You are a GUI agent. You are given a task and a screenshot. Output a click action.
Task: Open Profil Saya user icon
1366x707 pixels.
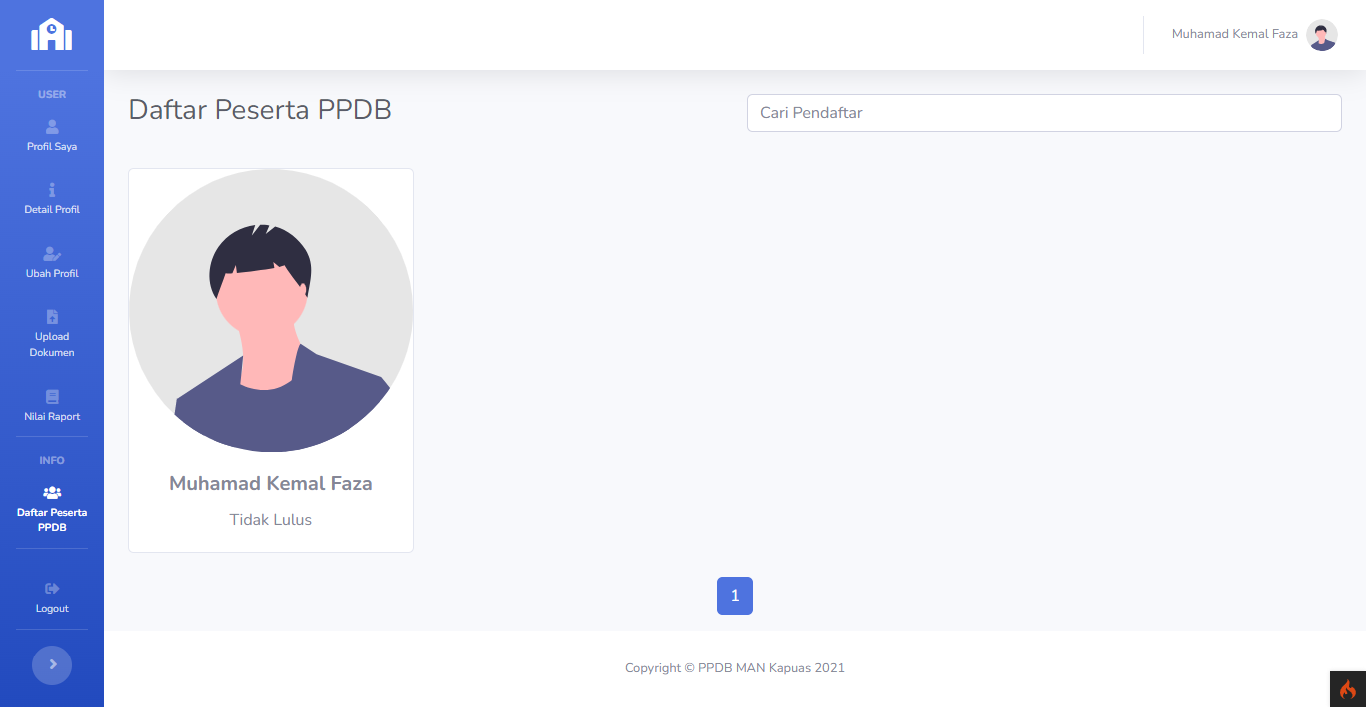coord(52,127)
